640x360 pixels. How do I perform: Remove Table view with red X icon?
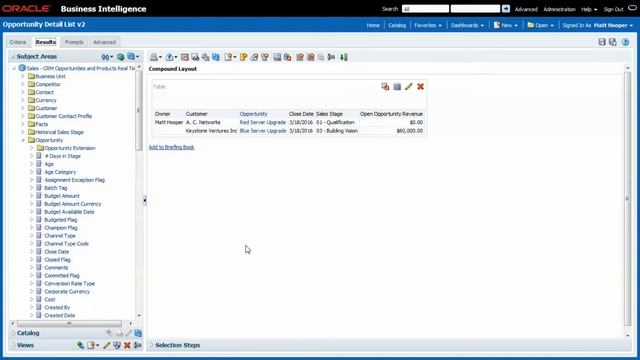420,87
